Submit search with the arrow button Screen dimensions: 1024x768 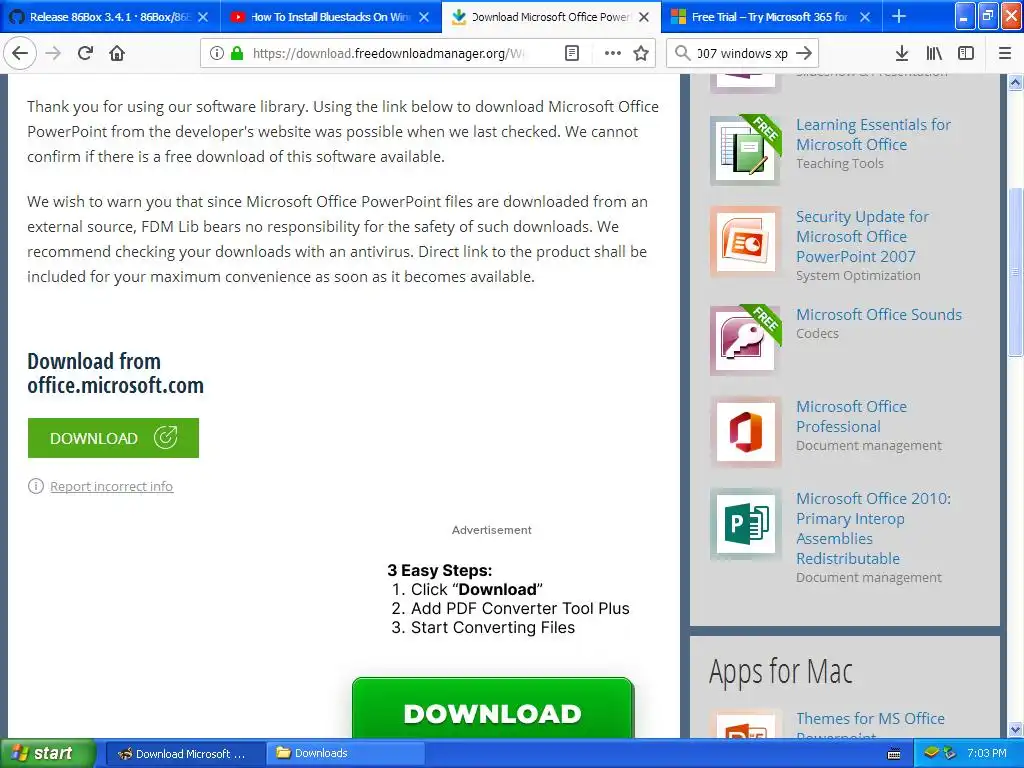[805, 53]
